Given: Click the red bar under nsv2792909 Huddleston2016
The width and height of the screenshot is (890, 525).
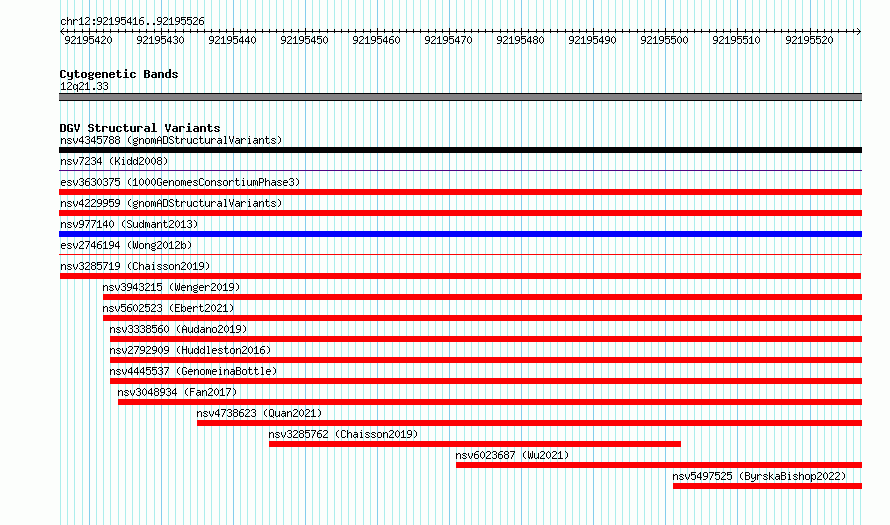Looking at the screenshot, I should tap(486, 360).
